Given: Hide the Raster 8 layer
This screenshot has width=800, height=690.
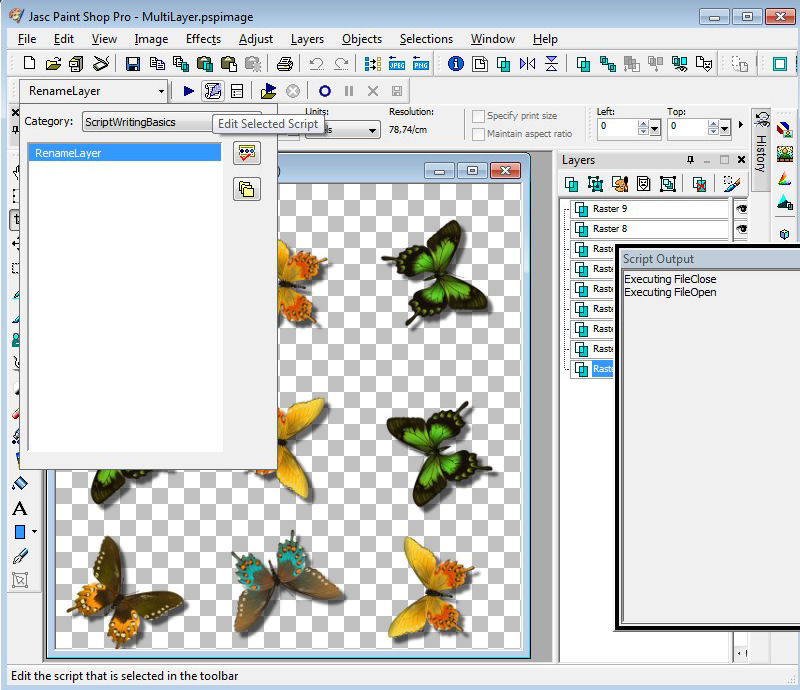Looking at the screenshot, I should 741,229.
